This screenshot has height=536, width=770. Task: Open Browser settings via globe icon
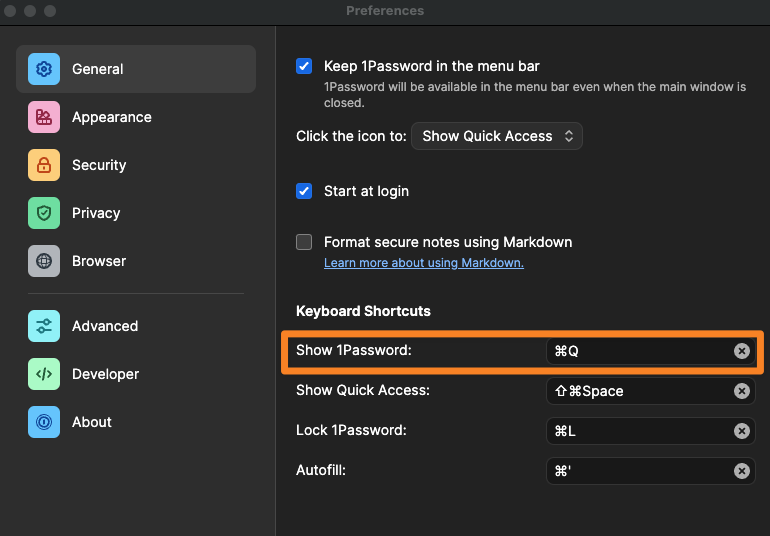[44, 261]
